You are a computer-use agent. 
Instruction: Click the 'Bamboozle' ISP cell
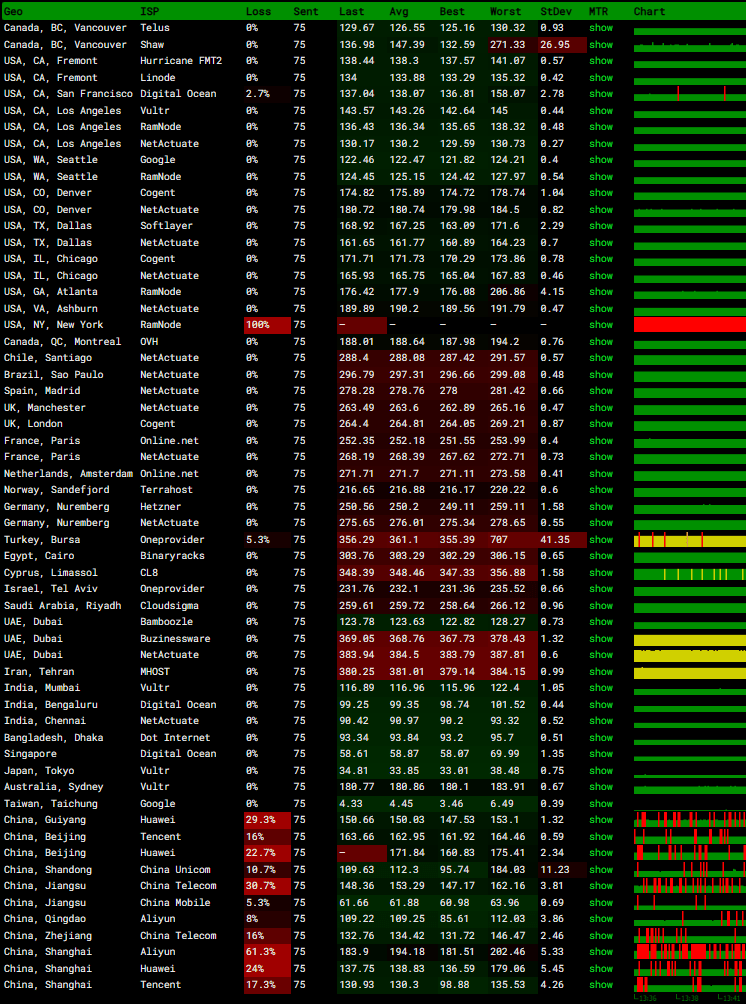166,622
